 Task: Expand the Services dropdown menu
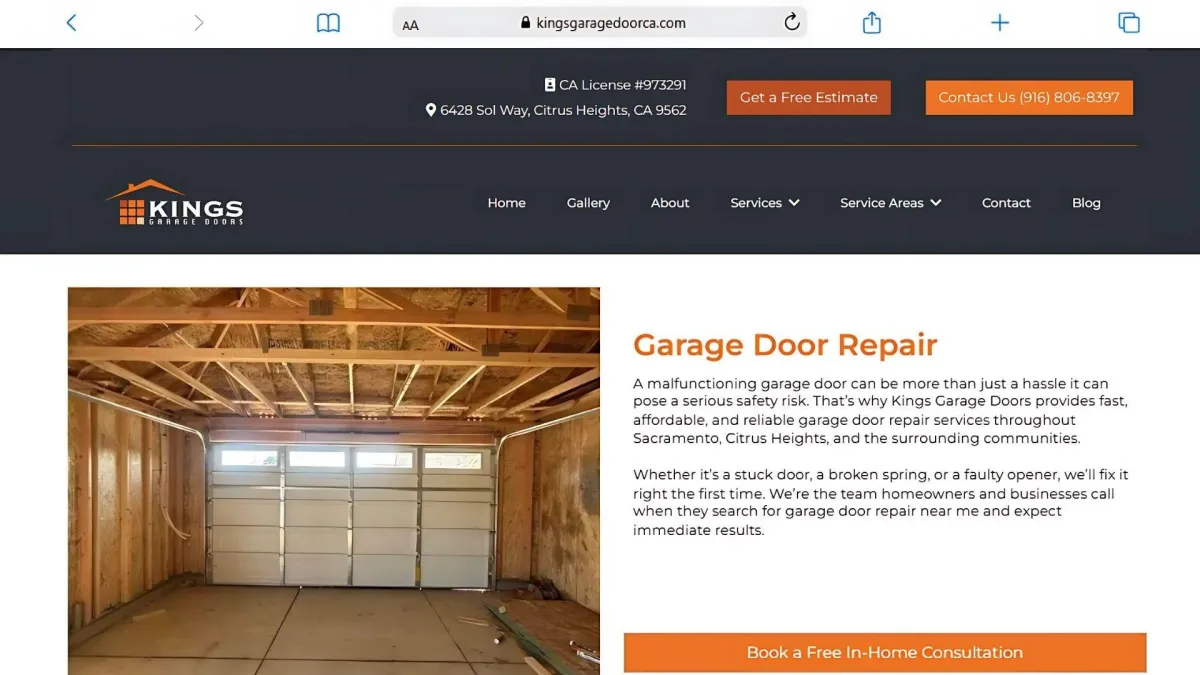point(765,202)
